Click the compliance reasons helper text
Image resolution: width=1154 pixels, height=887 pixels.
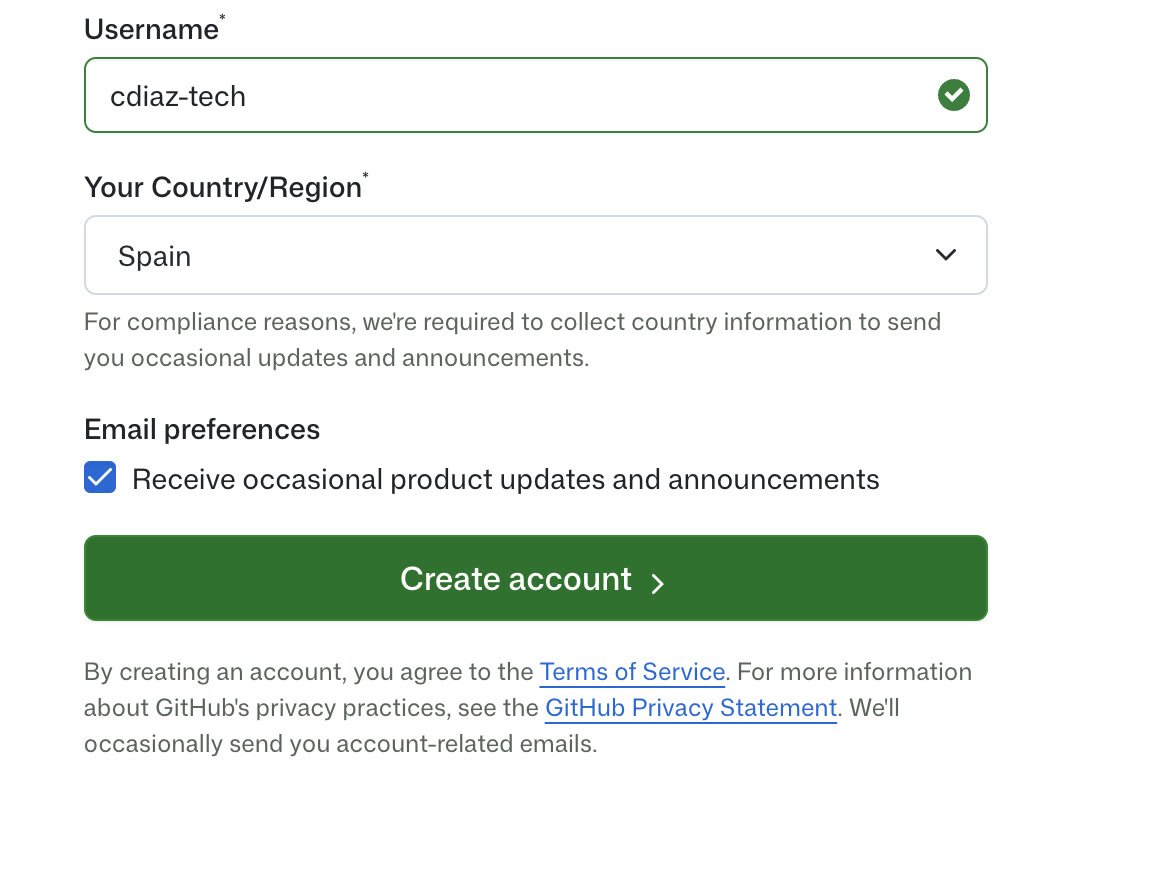click(512, 339)
